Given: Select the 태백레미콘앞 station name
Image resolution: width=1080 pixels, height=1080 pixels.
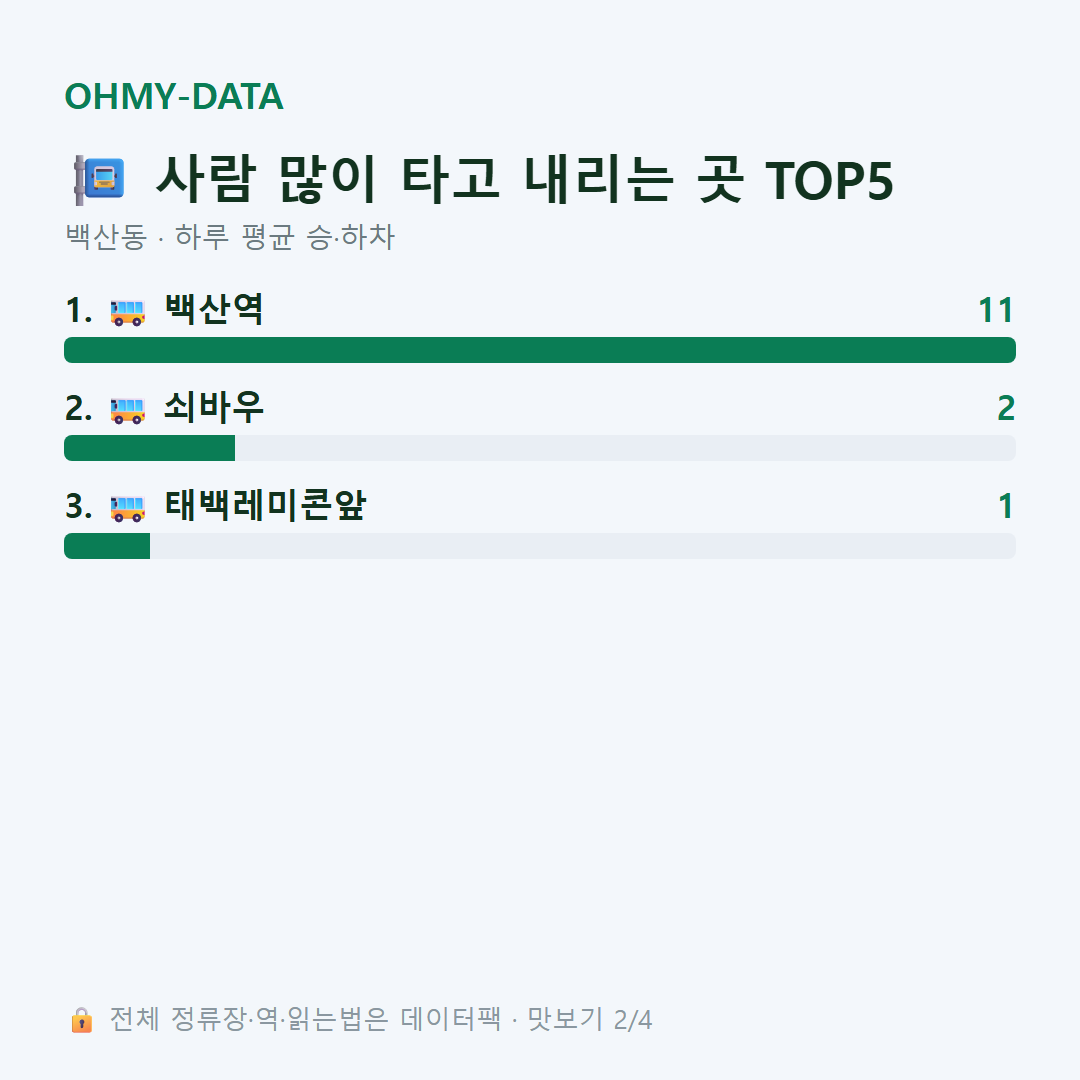Looking at the screenshot, I should point(265,505).
